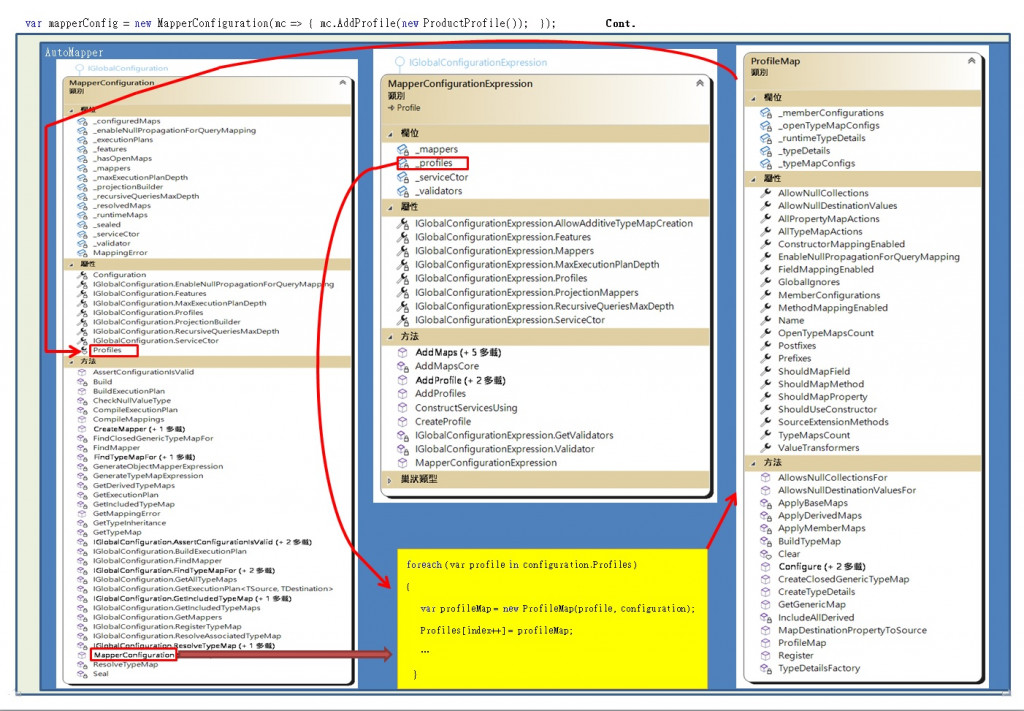The height and width of the screenshot is (711, 1024).
Task: Select the Profiles property in MapperConfiguration
Action: coord(107,350)
